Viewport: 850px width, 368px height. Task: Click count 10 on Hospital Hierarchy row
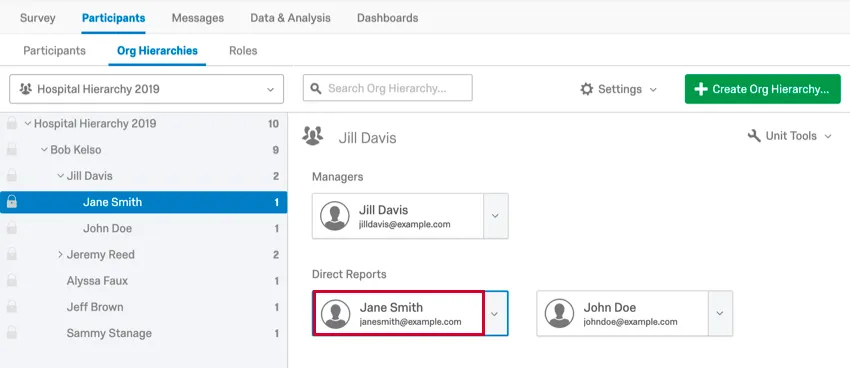[273, 124]
